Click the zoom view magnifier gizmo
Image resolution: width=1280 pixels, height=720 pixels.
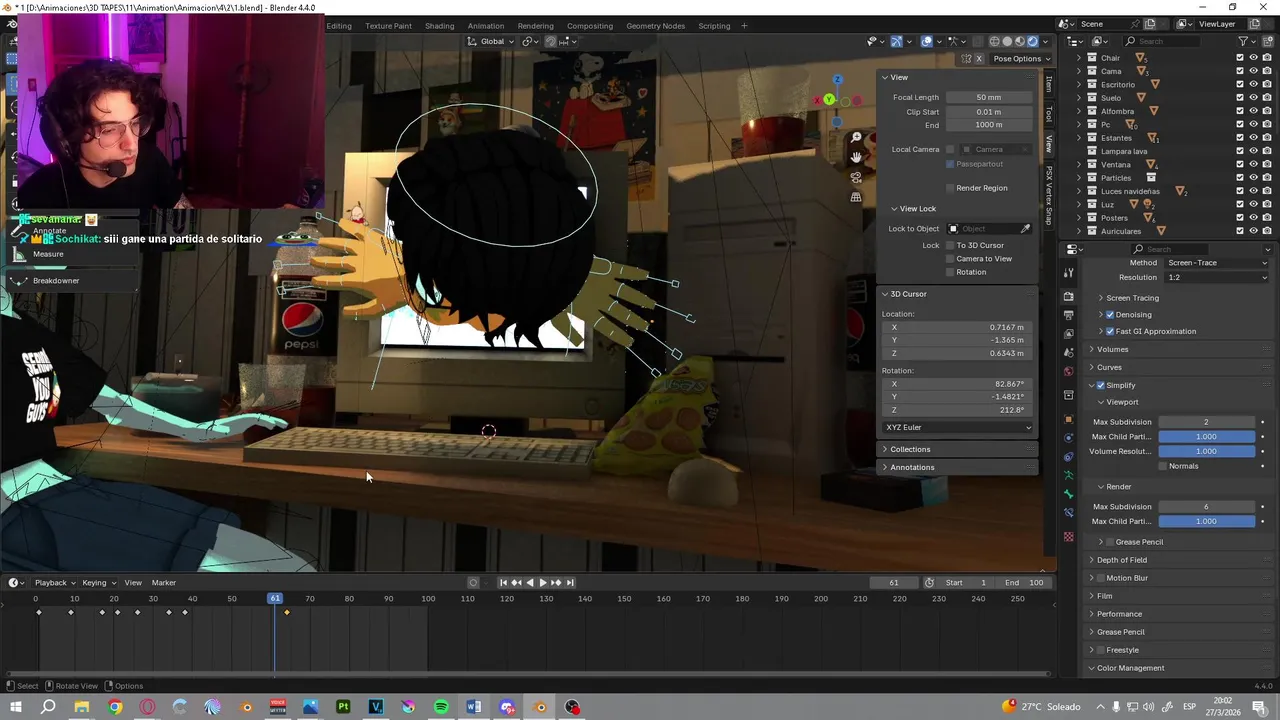(856, 137)
